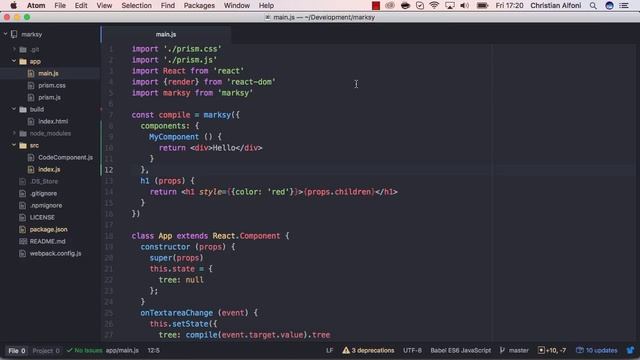Image resolution: width=640 pixels, height=360 pixels.
Task: Open the View menu
Action: [x=104, y=5]
